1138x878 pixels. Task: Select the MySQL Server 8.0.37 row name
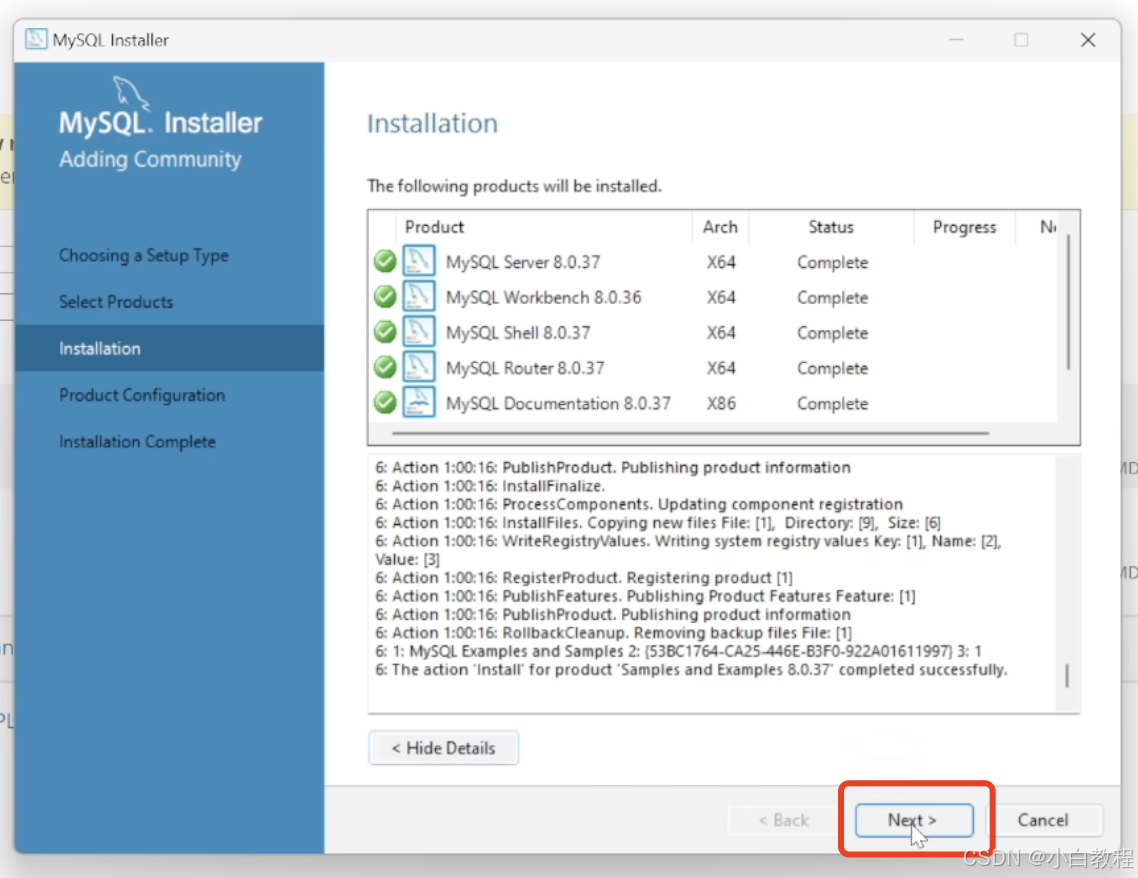[523, 262]
